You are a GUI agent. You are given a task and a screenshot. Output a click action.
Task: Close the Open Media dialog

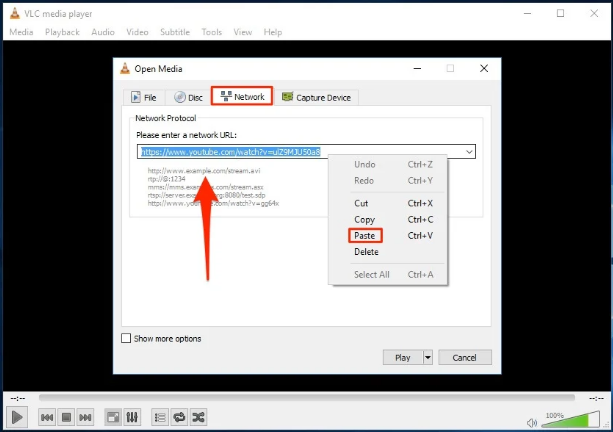click(484, 68)
